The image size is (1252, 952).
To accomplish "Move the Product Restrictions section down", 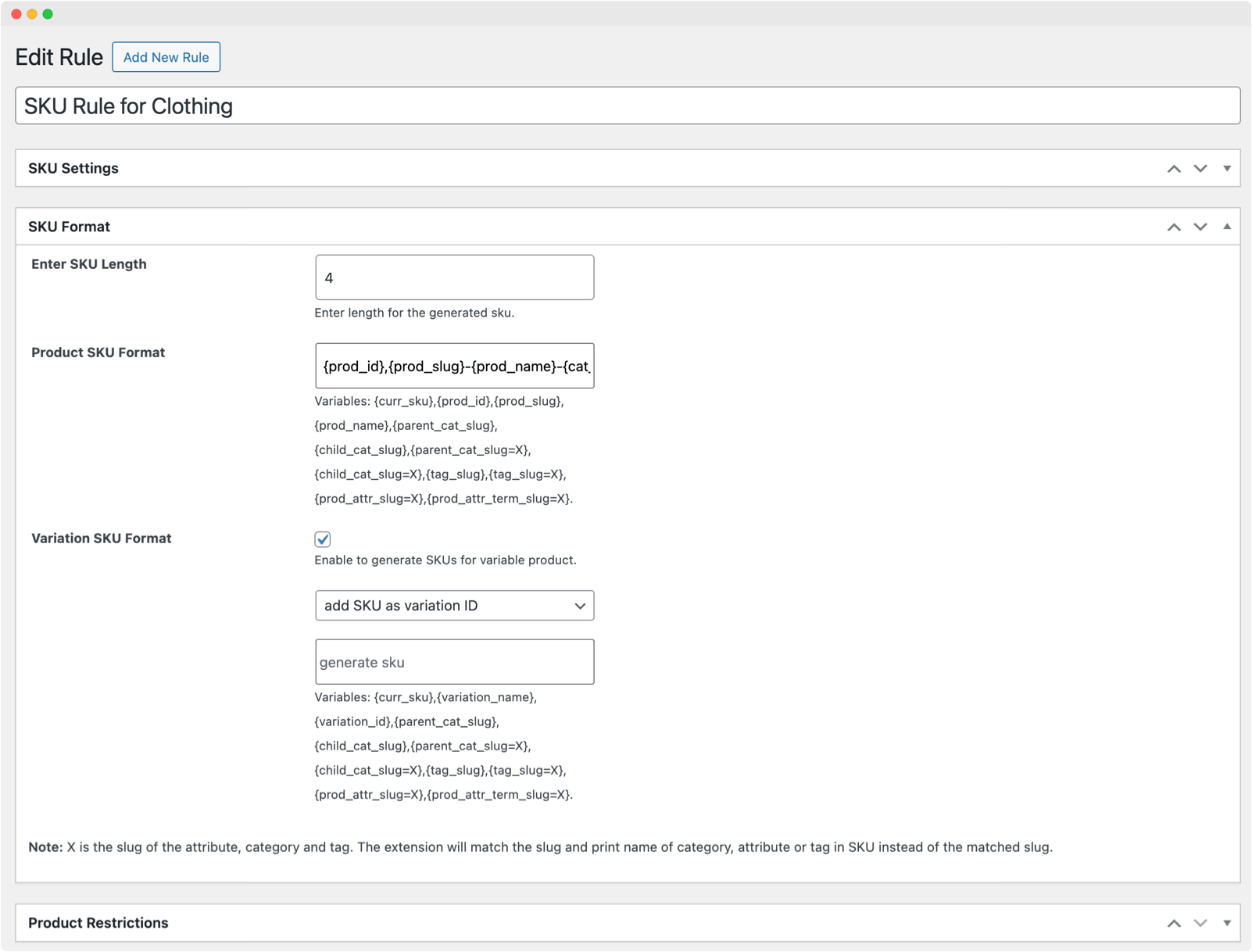I will (x=1200, y=922).
